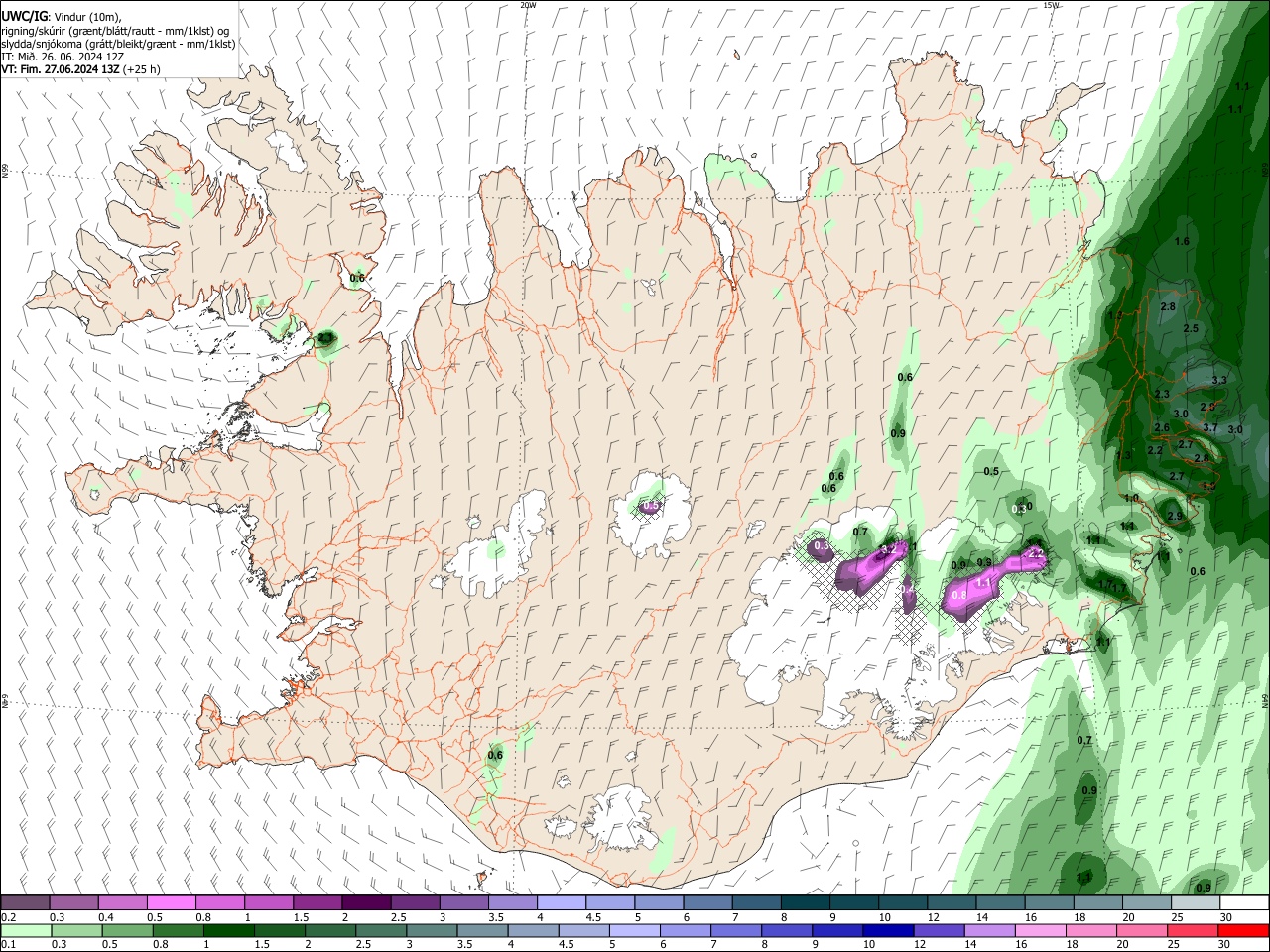Image resolution: width=1270 pixels, height=952 pixels.
Task: Select the light lavender 4–4.5 snow legend swatch
Action: coord(562,903)
